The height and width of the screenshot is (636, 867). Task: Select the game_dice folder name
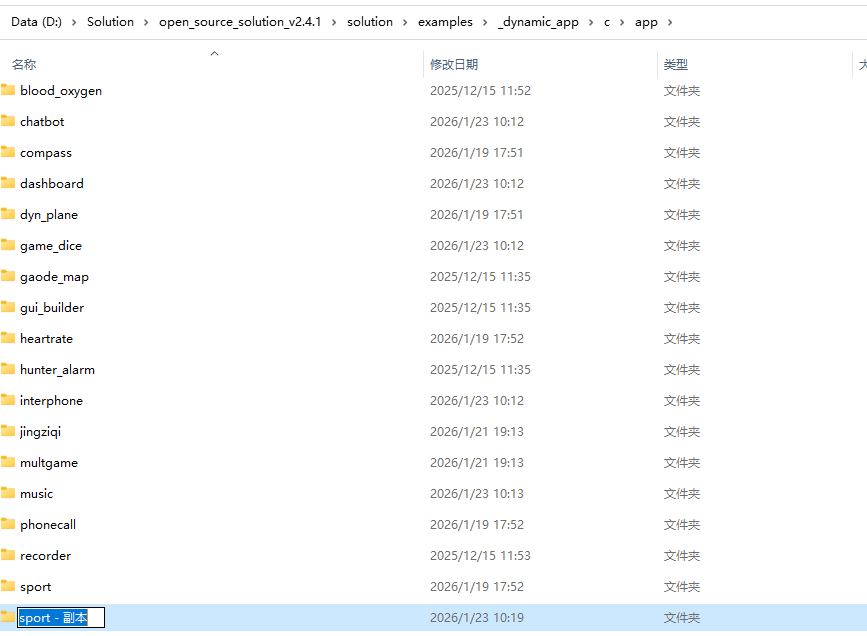point(51,246)
